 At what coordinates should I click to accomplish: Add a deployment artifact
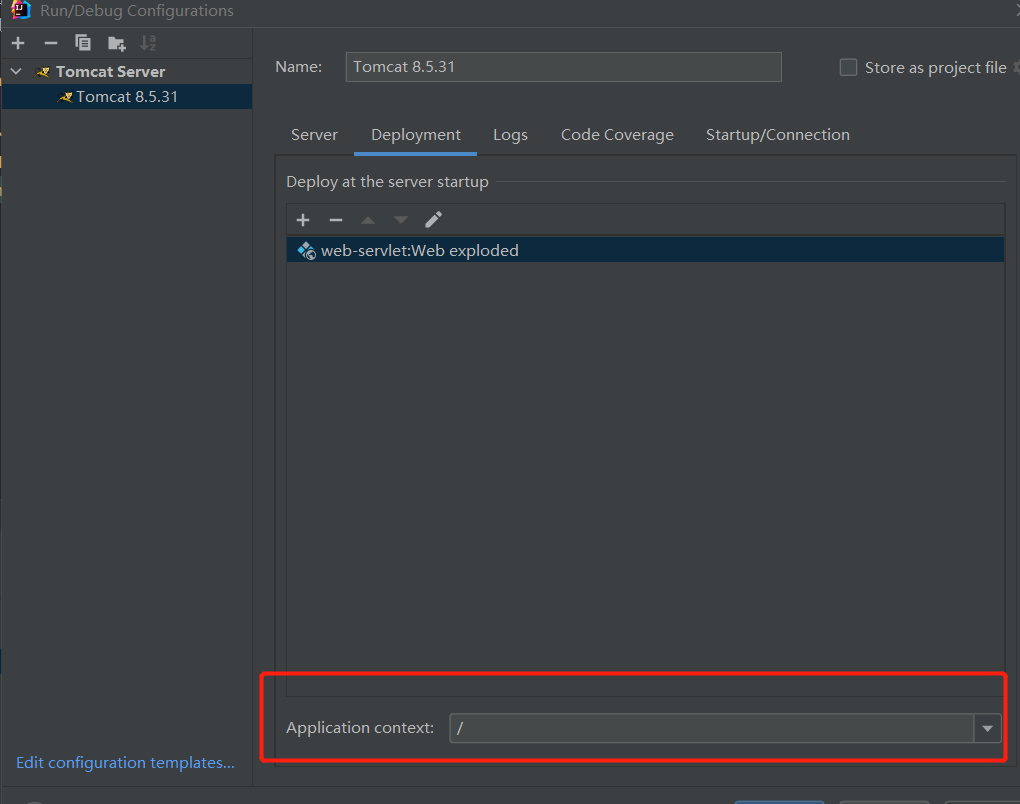tap(303, 220)
